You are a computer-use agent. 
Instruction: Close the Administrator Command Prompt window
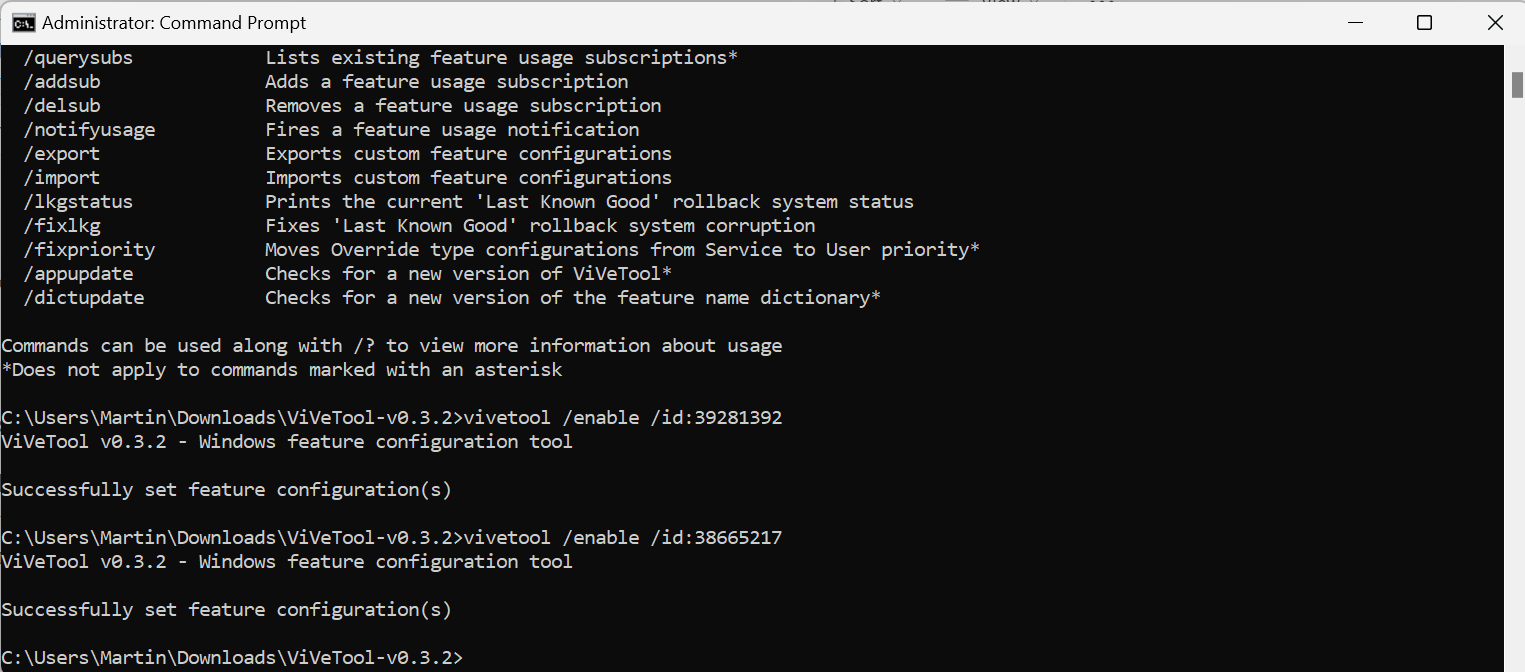point(1494,22)
